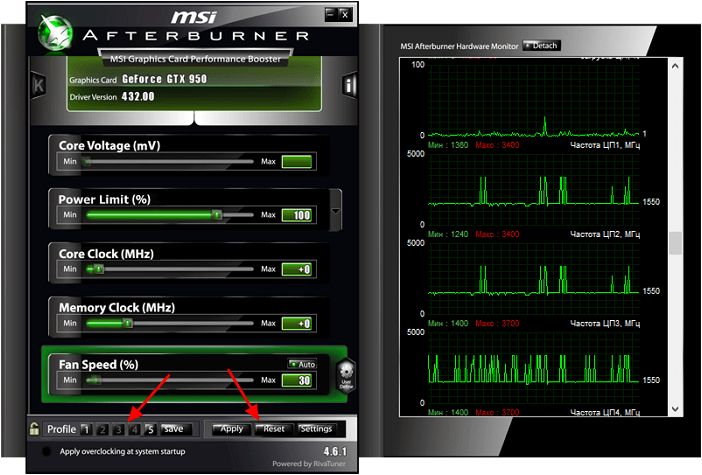Expand the Power Limit side arrow
702x475 pixels.
(335, 210)
